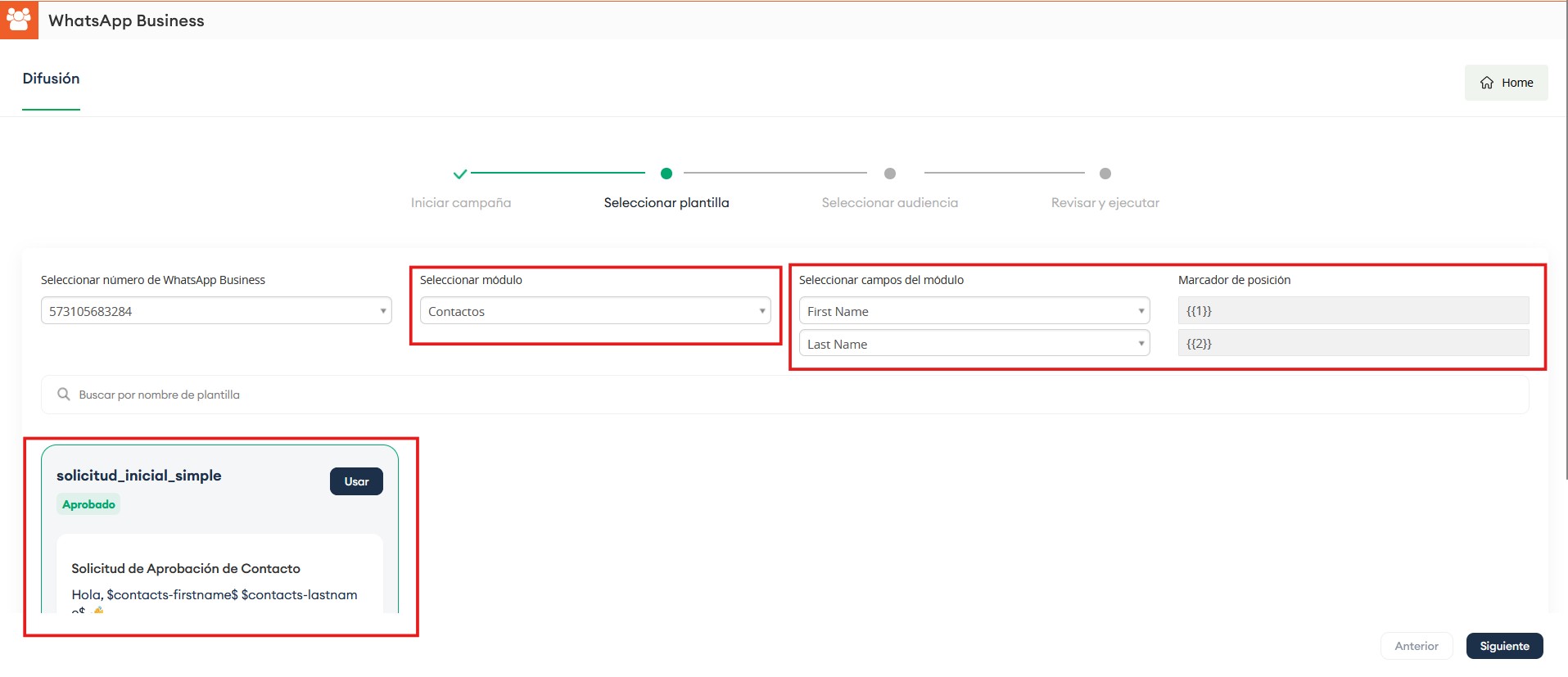Click the magnifying glass search icon
The height and width of the screenshot is (677, 1568).
click(x=64, y=395)
